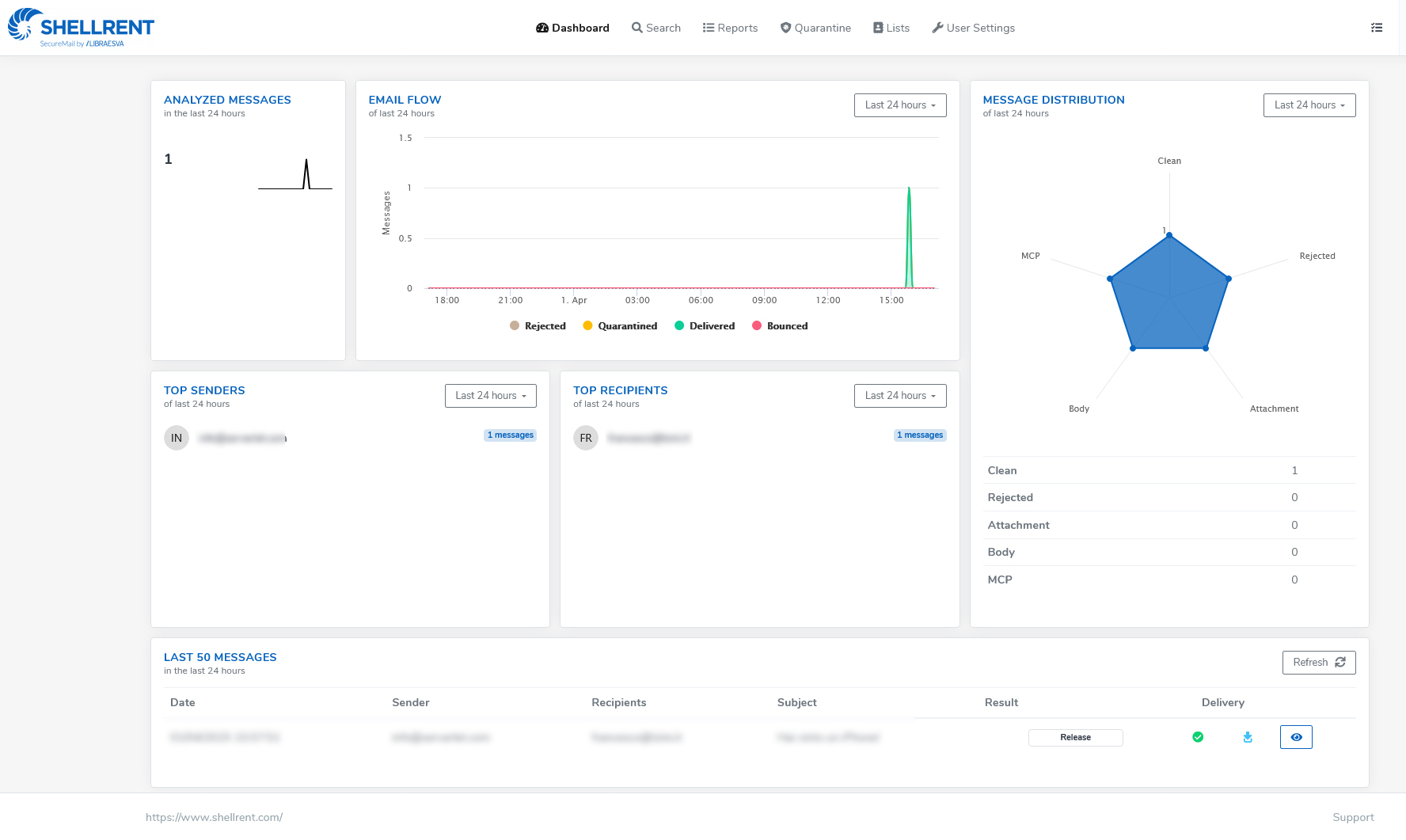This screenshot has height=840, width=1406.
Task: Click the IN sender avatar
Action: pyautogui.click(x=177, y=438)
